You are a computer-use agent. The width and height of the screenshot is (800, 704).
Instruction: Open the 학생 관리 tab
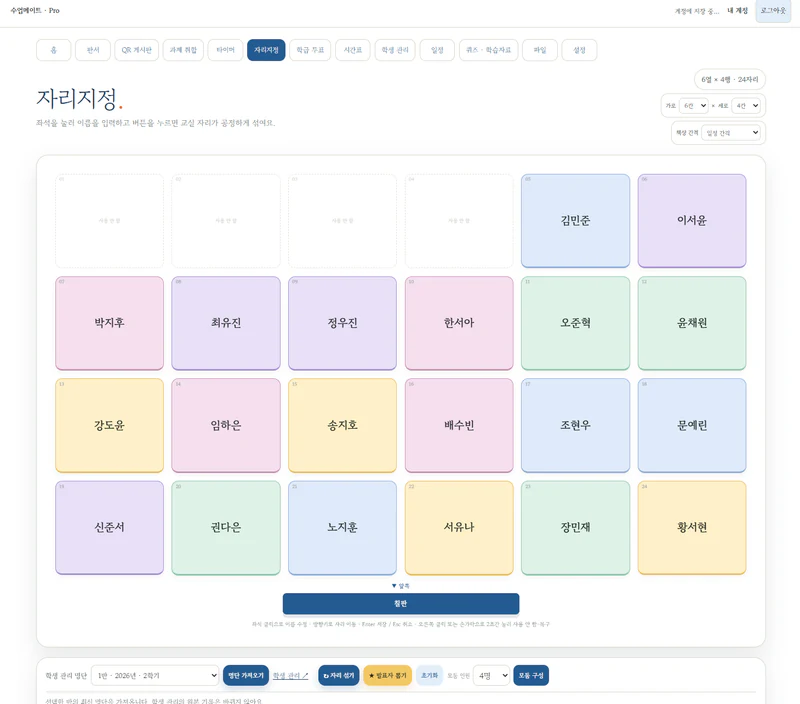click(395, 50)
